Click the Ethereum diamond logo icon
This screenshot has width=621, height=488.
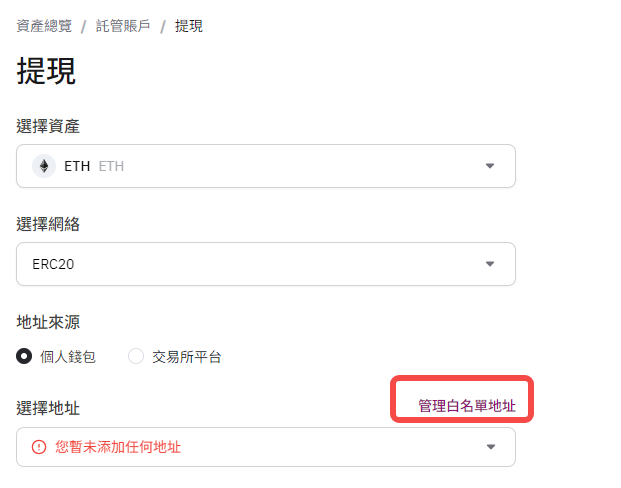point(44,166)
